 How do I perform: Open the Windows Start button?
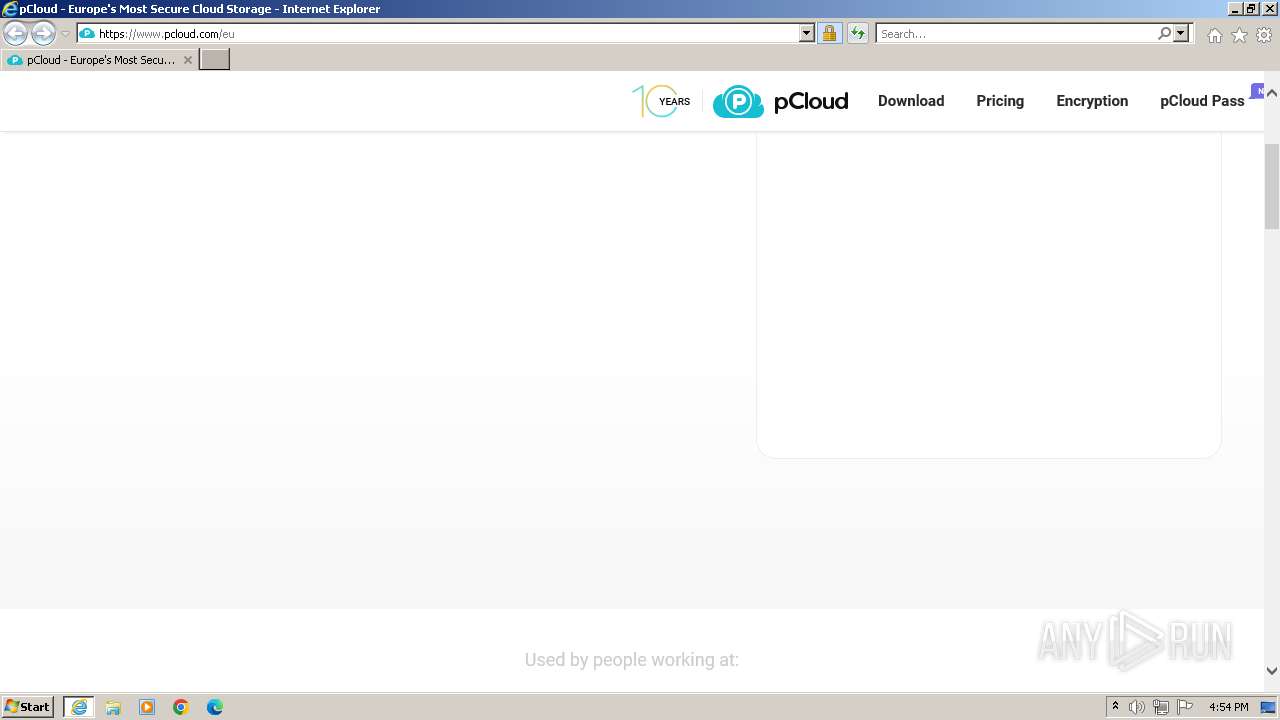pyautogui.click(x=27, y=707)
